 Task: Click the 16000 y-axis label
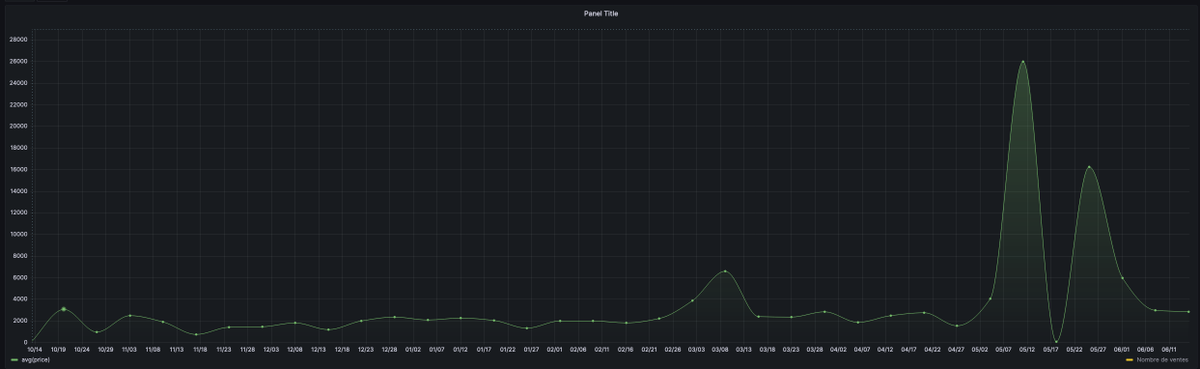18,170
